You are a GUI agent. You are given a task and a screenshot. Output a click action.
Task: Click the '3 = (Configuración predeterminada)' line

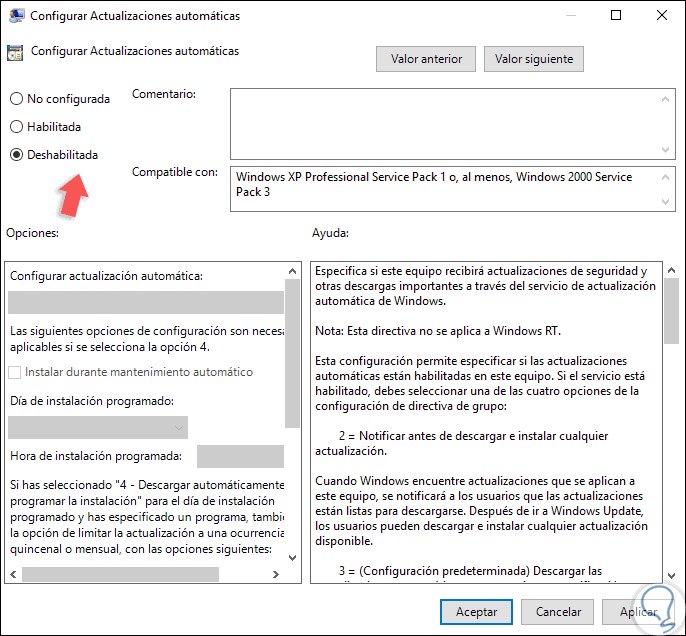click(470, 571)
